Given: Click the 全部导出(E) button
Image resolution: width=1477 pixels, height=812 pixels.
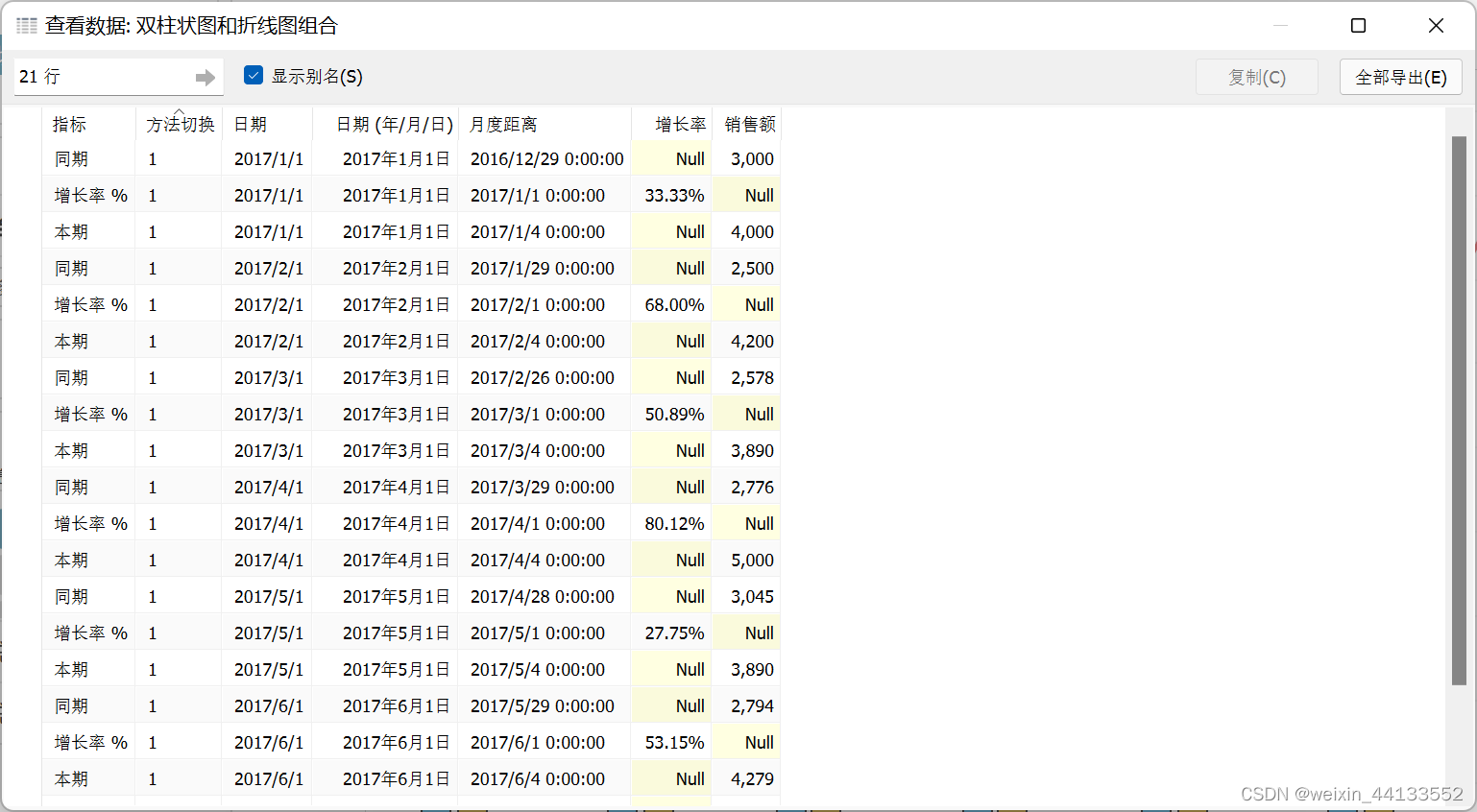Looking at the screenshot, I should (1400, 77).
